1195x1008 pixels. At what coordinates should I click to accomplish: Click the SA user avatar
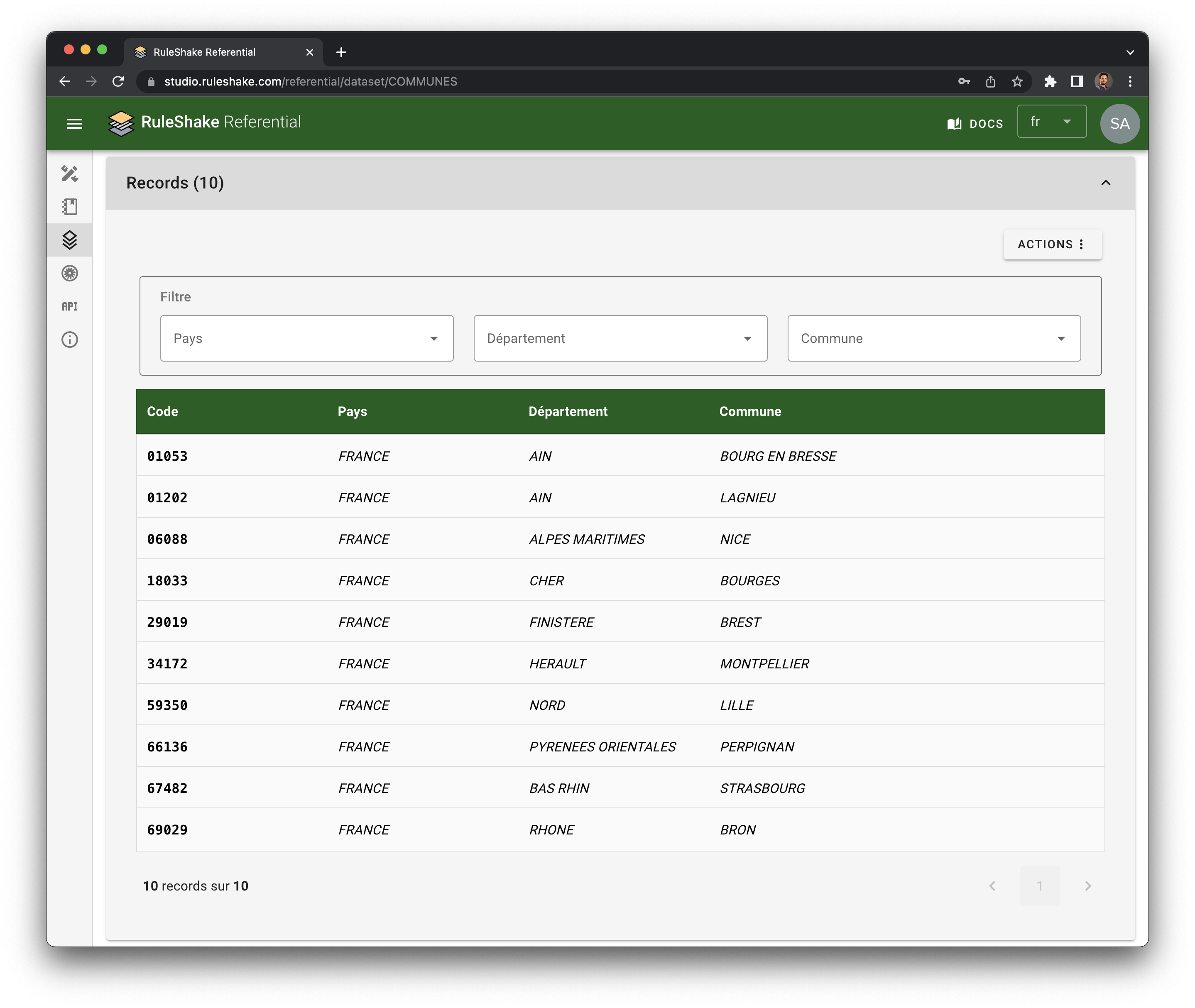[1119, 123]
